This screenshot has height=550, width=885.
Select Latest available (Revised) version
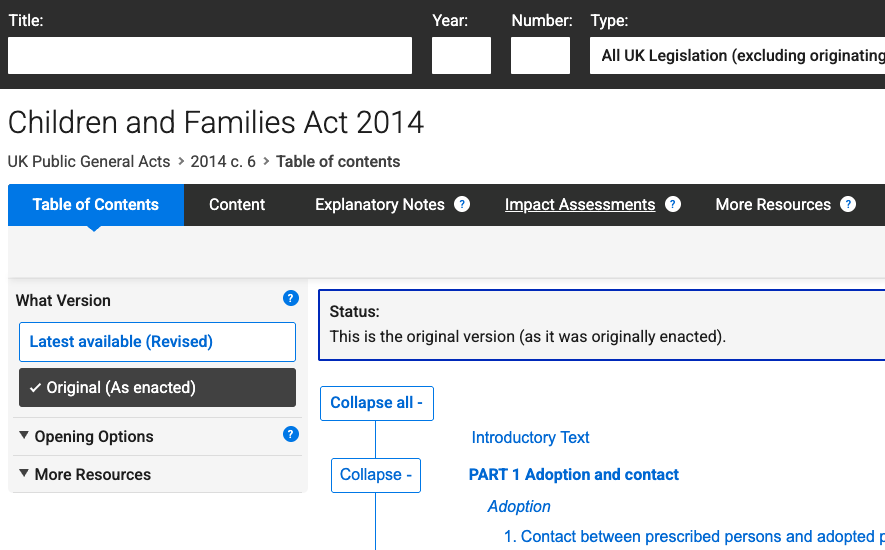coord(157,342)
